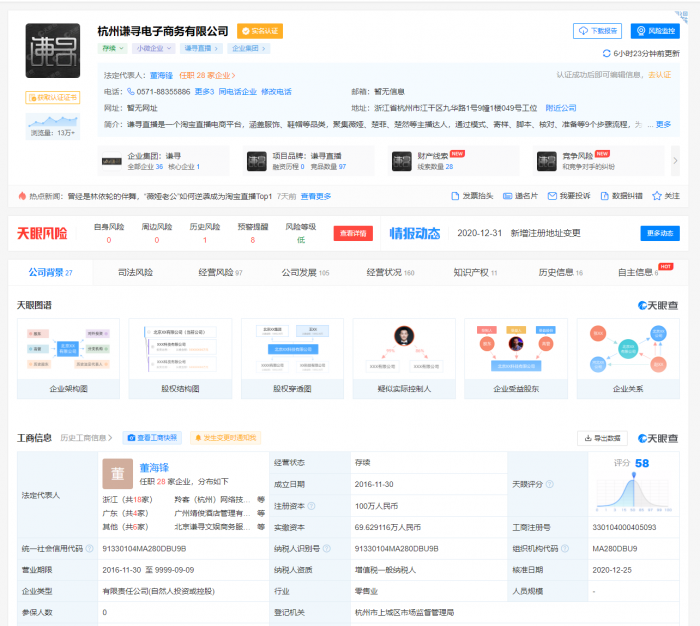Open 预警提醒 count 8
This screenshot has height=626, width=700.
point(253,240)
